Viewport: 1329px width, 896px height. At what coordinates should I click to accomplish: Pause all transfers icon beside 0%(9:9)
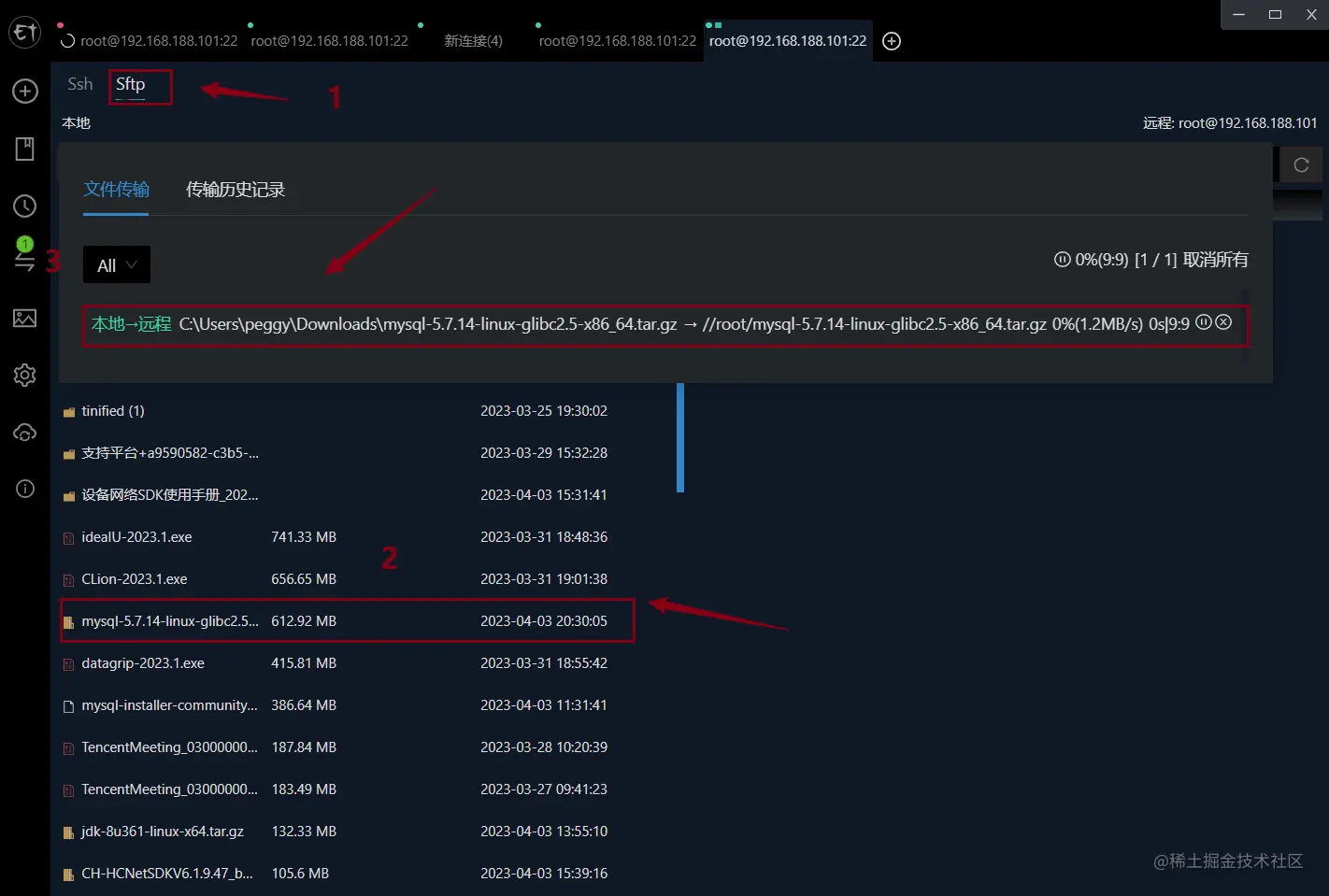tap(1063, 260)
